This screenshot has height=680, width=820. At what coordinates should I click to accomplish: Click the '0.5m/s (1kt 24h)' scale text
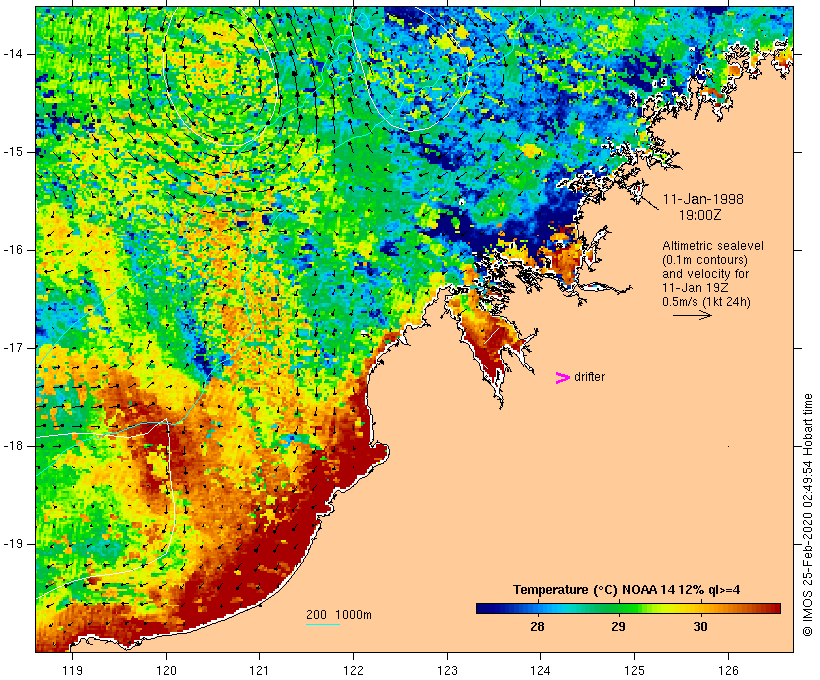pyautogui.click(x=706, y=302)
